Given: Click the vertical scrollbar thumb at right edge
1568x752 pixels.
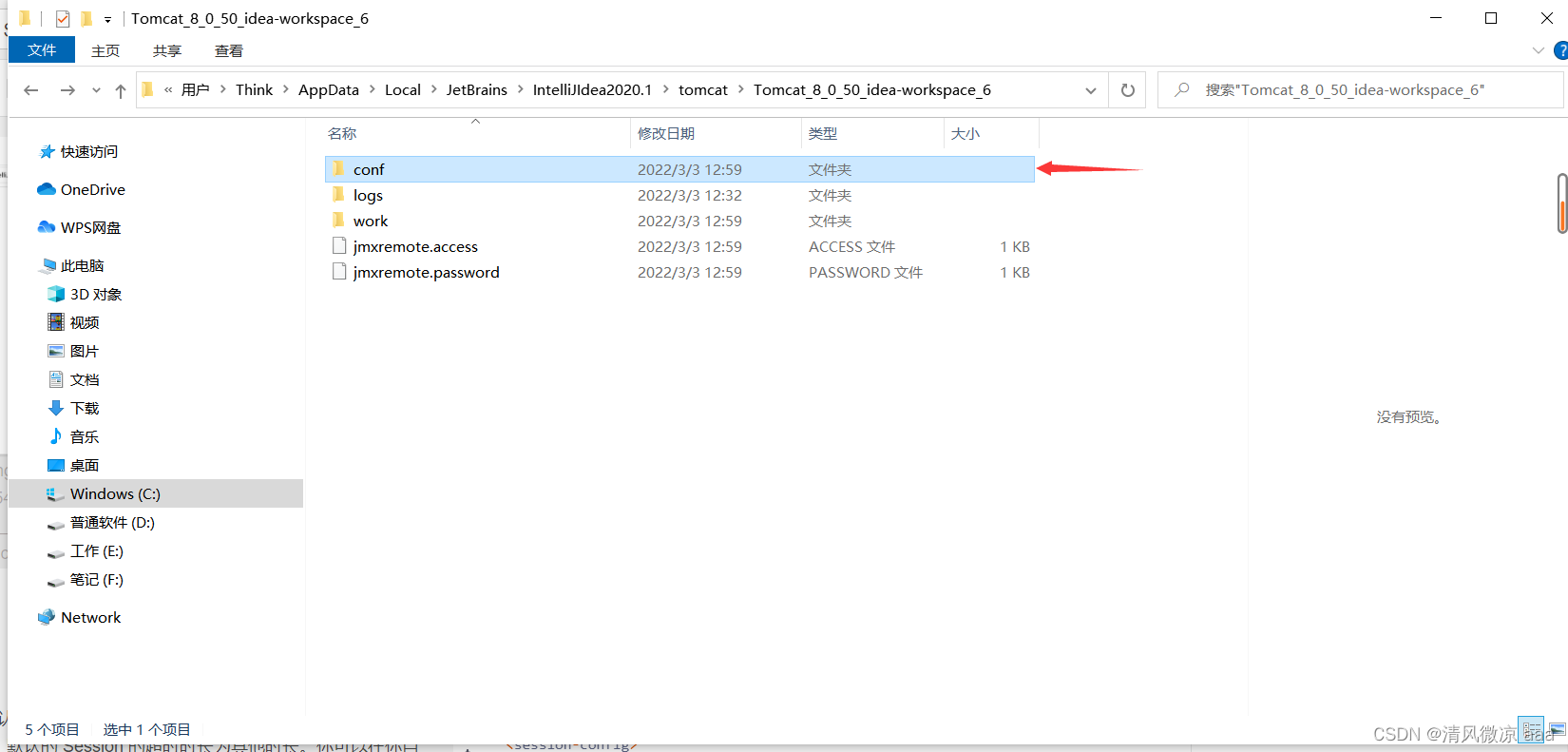Looking at the screenshot, I should tap(1562, 202).
